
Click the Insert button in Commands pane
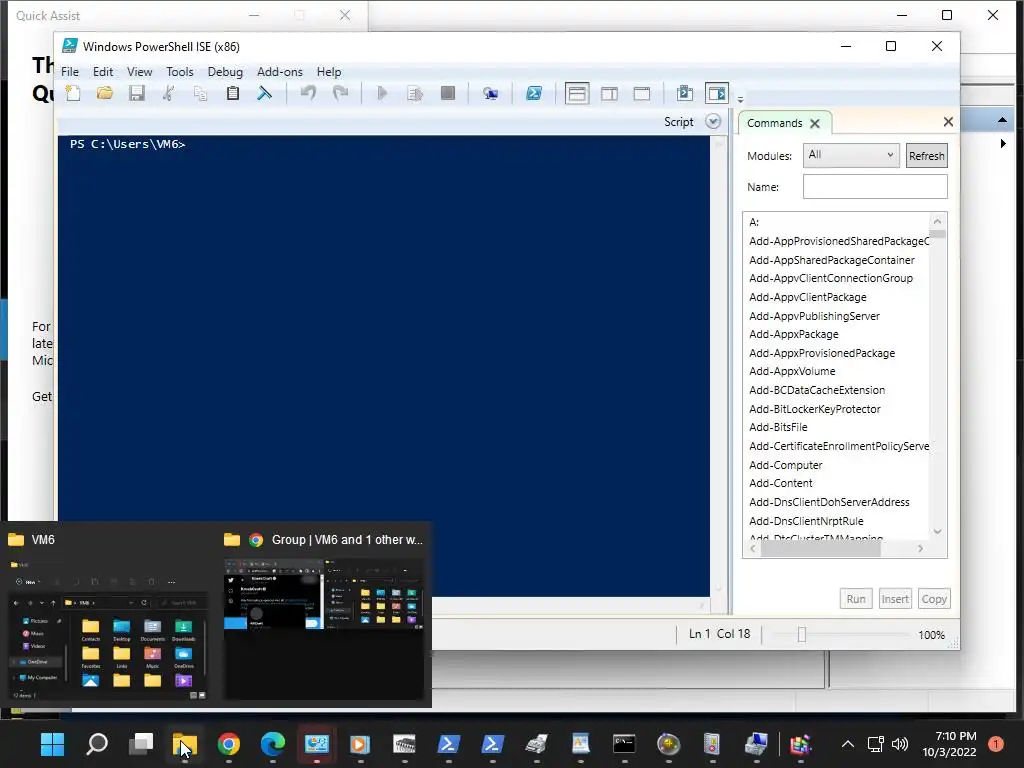click(895, 599)
